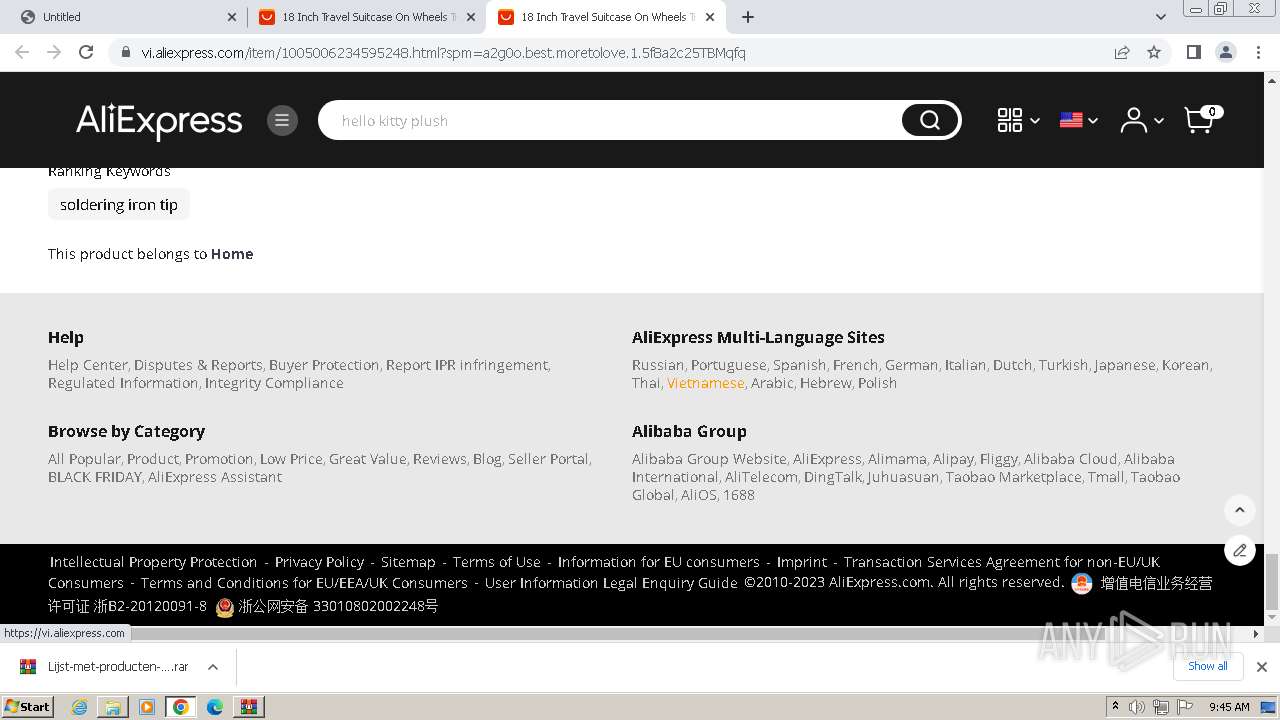The image size is (1280, 720).
Task: Open All Popular category link
Action: pyautogui.click(x=84, y=459)
